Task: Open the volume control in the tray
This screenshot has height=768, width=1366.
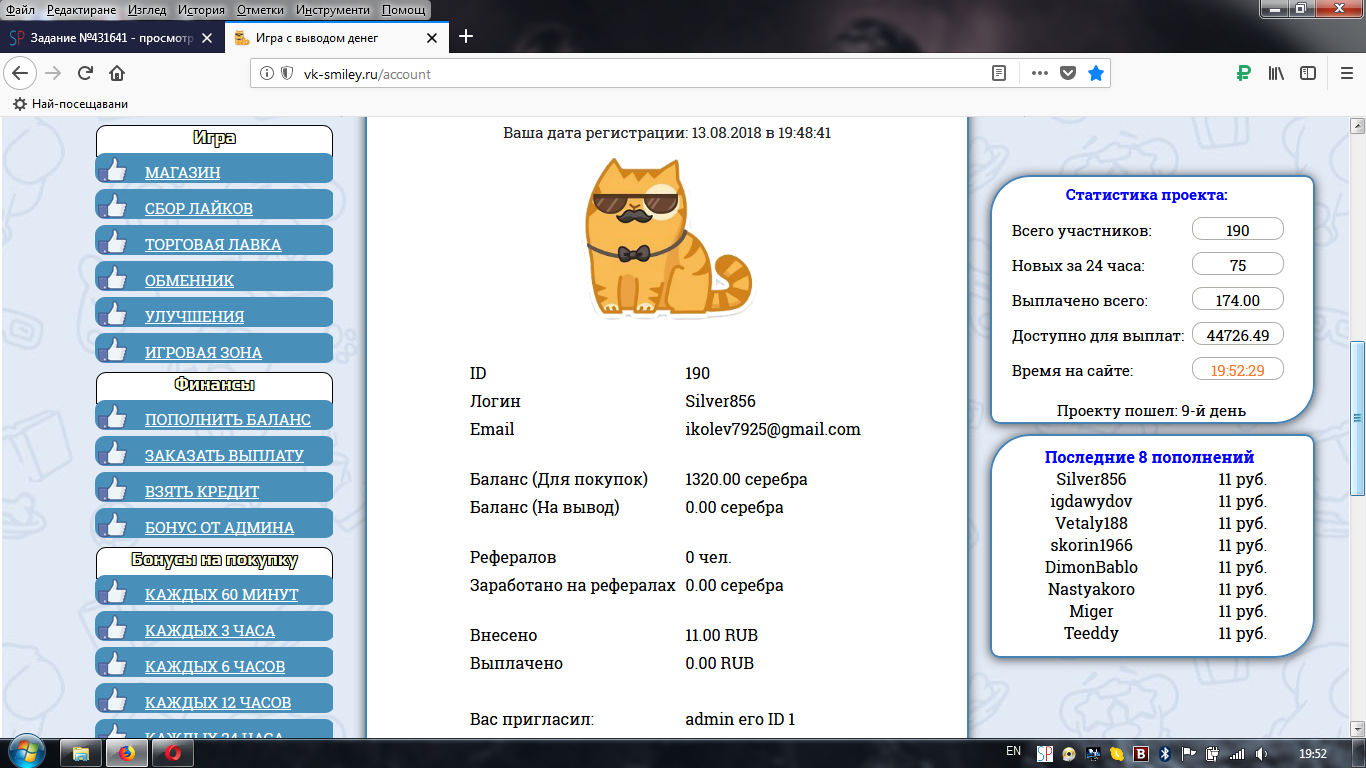Action: (x=1261, y=753)
